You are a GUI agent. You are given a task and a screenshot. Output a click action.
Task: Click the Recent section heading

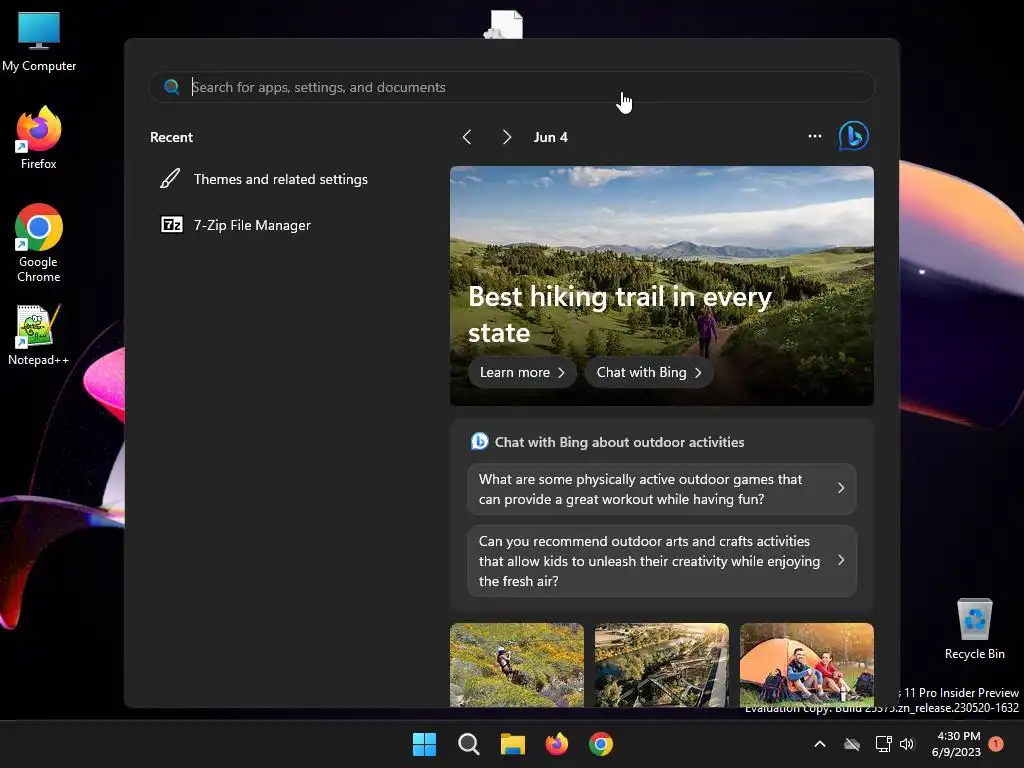[171, 137]
